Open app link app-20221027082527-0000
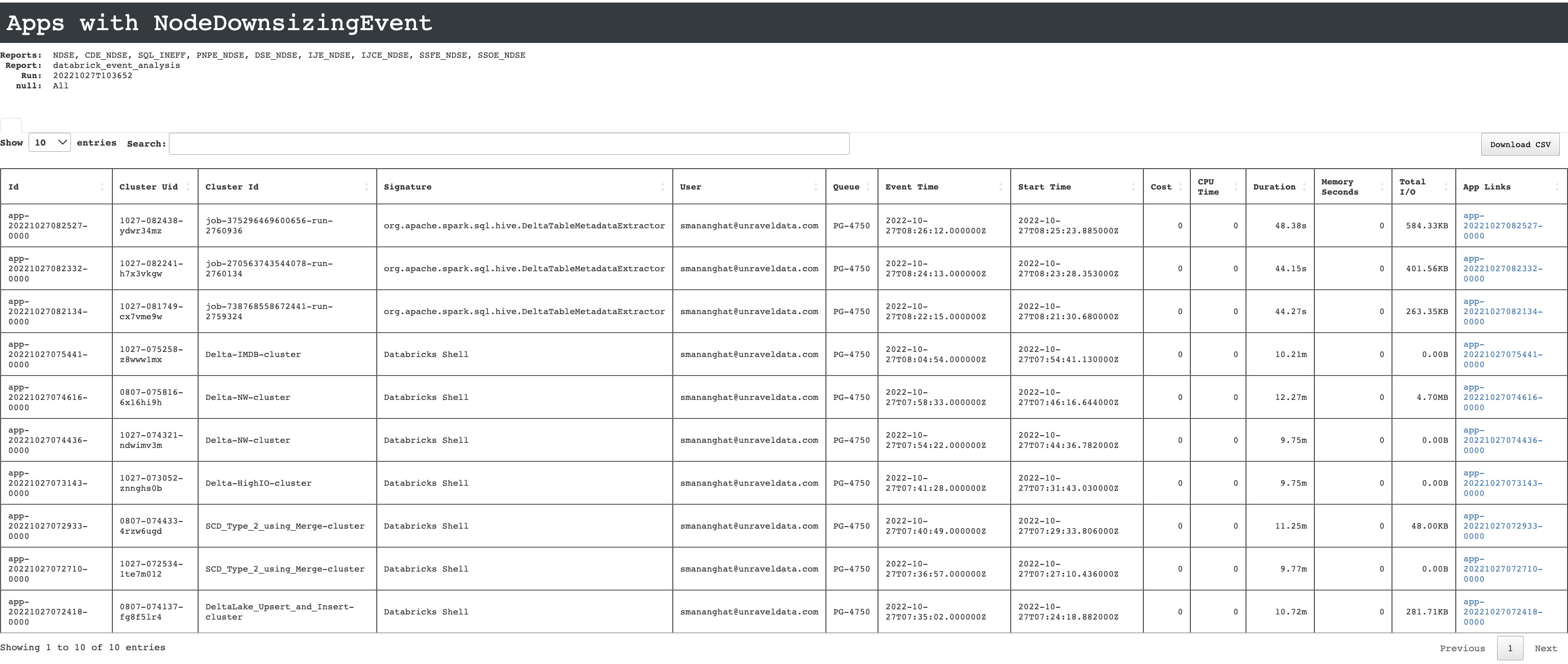 [x=1502, y=225]
